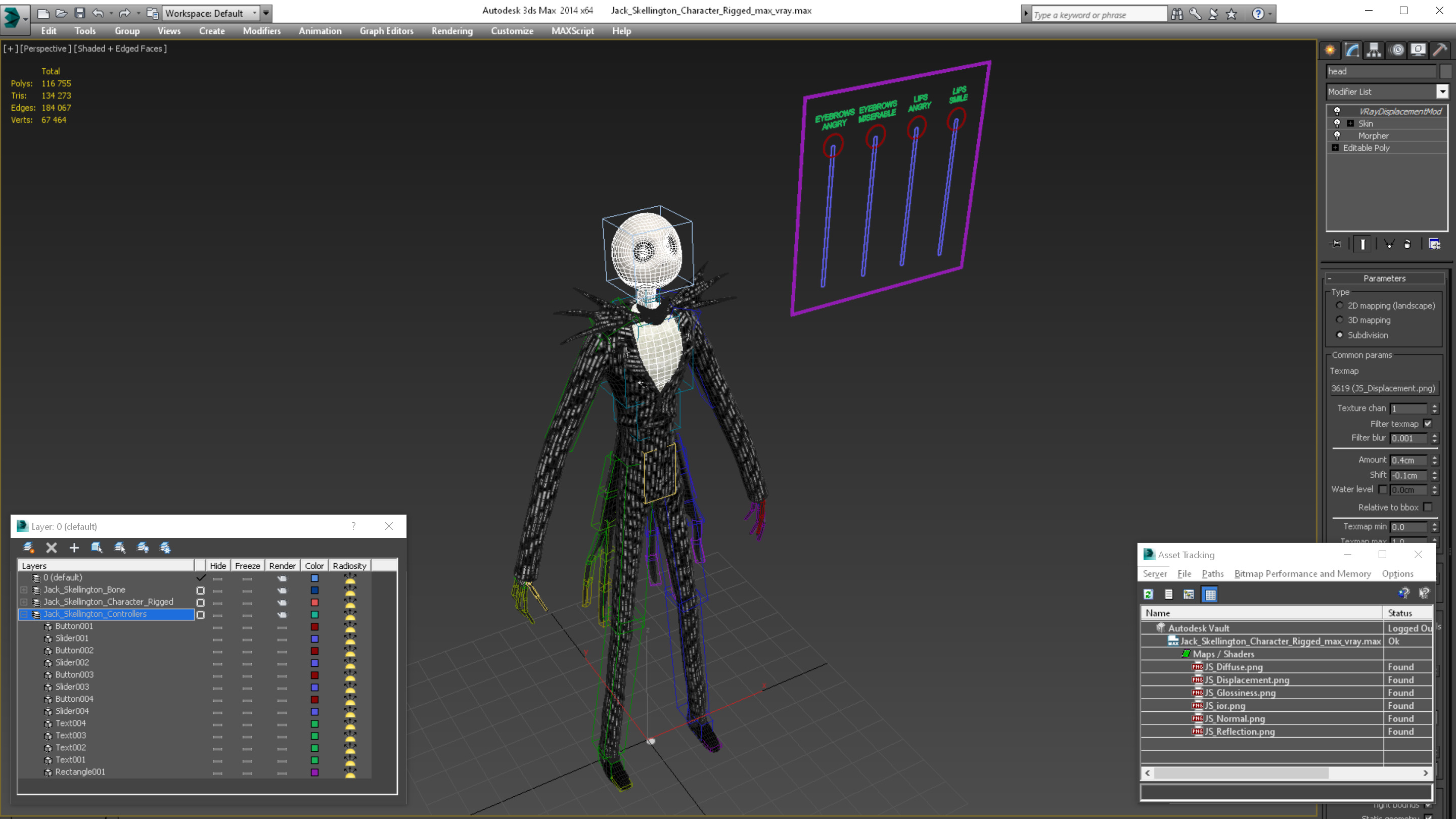Select 2D mapping (landscape) radio button
The height and width of the screenshot is (819, 1456).
(1339, 305)
